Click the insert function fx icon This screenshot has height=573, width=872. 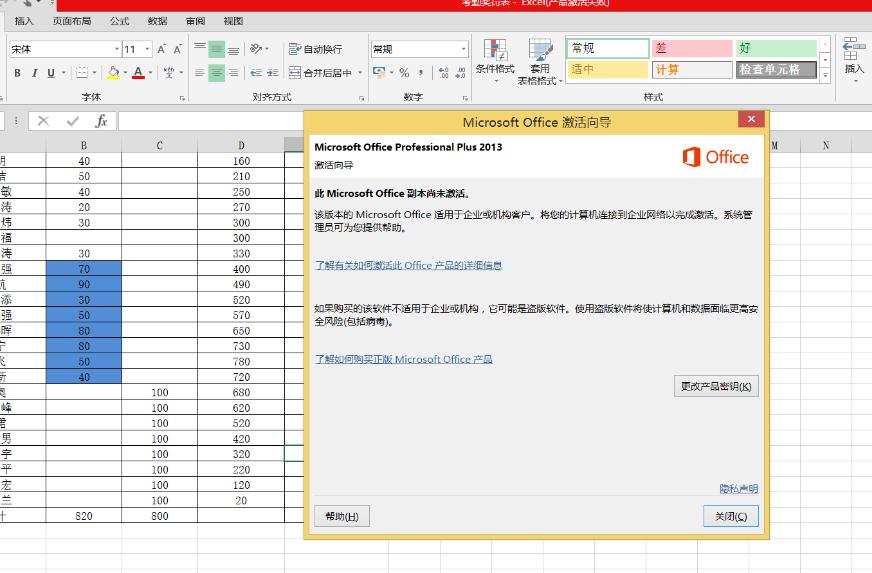[101, 121]
